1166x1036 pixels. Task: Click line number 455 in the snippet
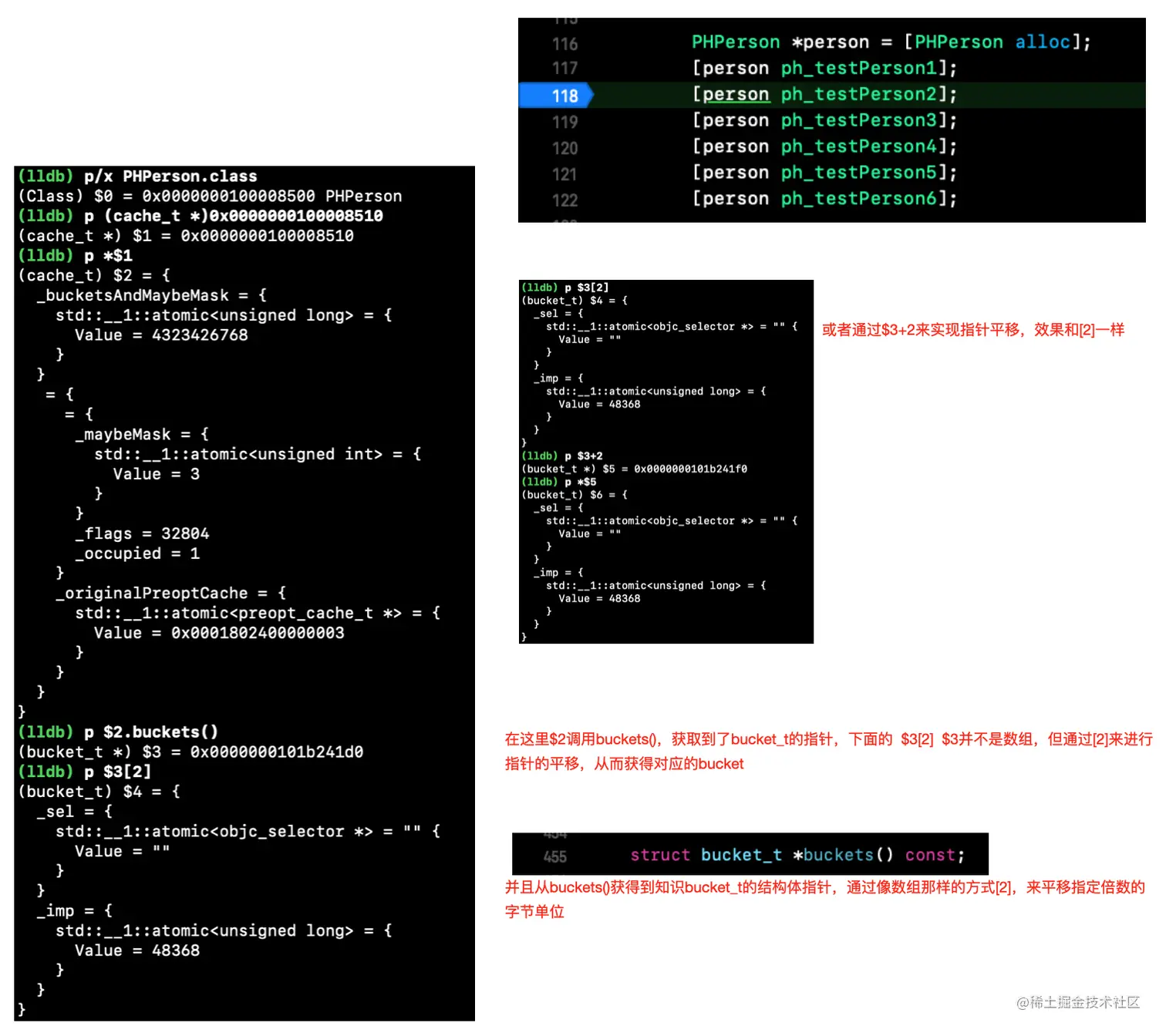555,856
